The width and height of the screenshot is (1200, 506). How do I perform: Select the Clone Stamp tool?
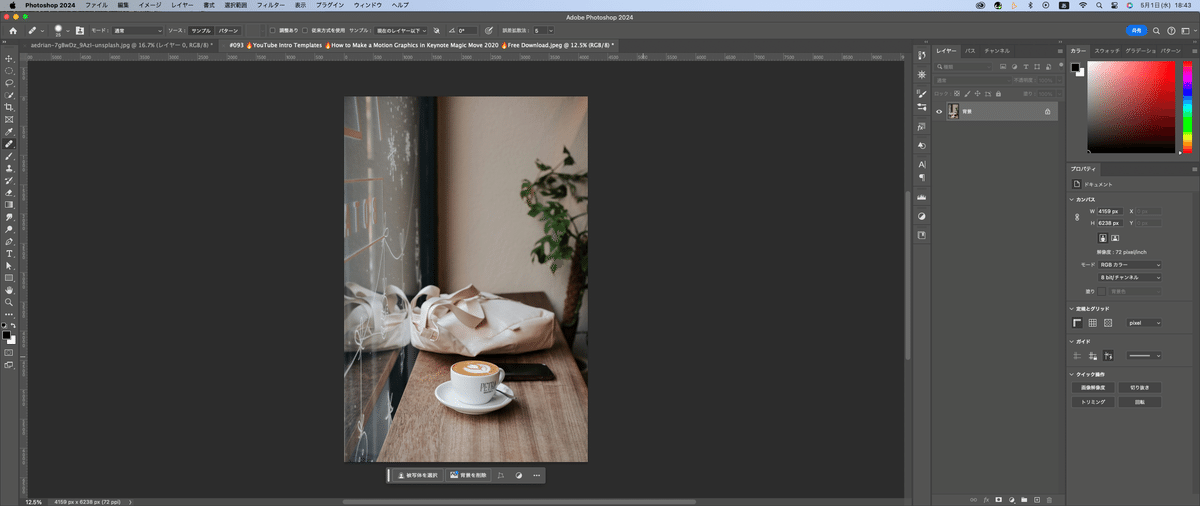[9, 168]
